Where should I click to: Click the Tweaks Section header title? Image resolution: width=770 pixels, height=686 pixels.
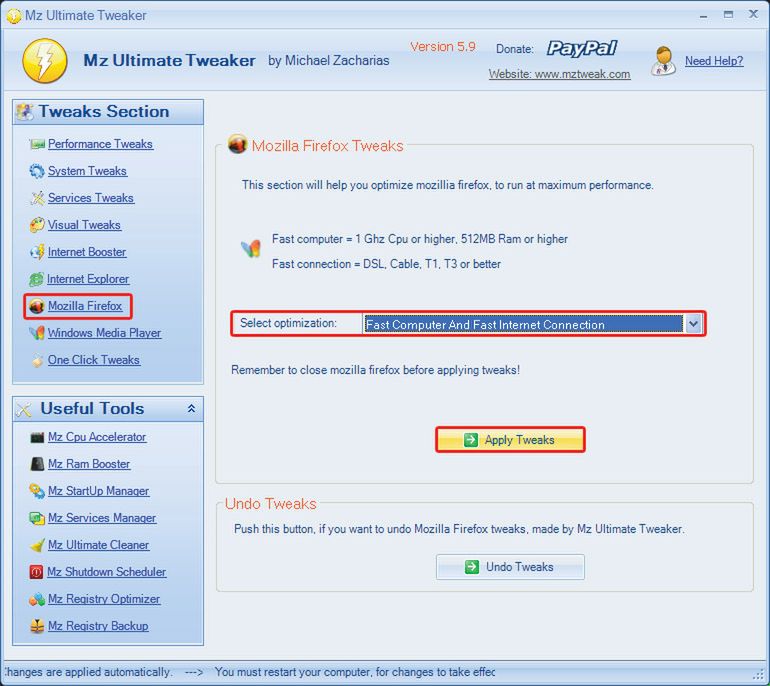(104, 111)
